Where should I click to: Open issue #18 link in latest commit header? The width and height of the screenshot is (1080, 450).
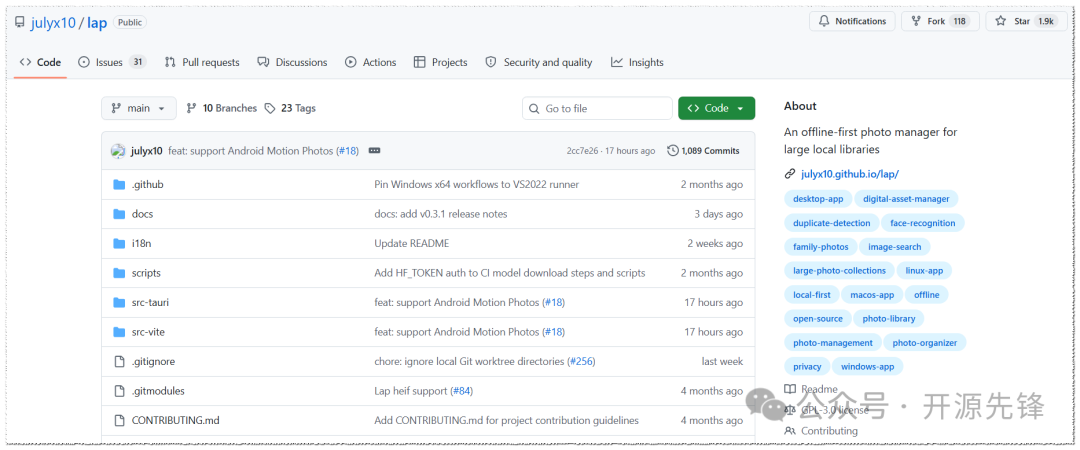(x=348, y=151)
